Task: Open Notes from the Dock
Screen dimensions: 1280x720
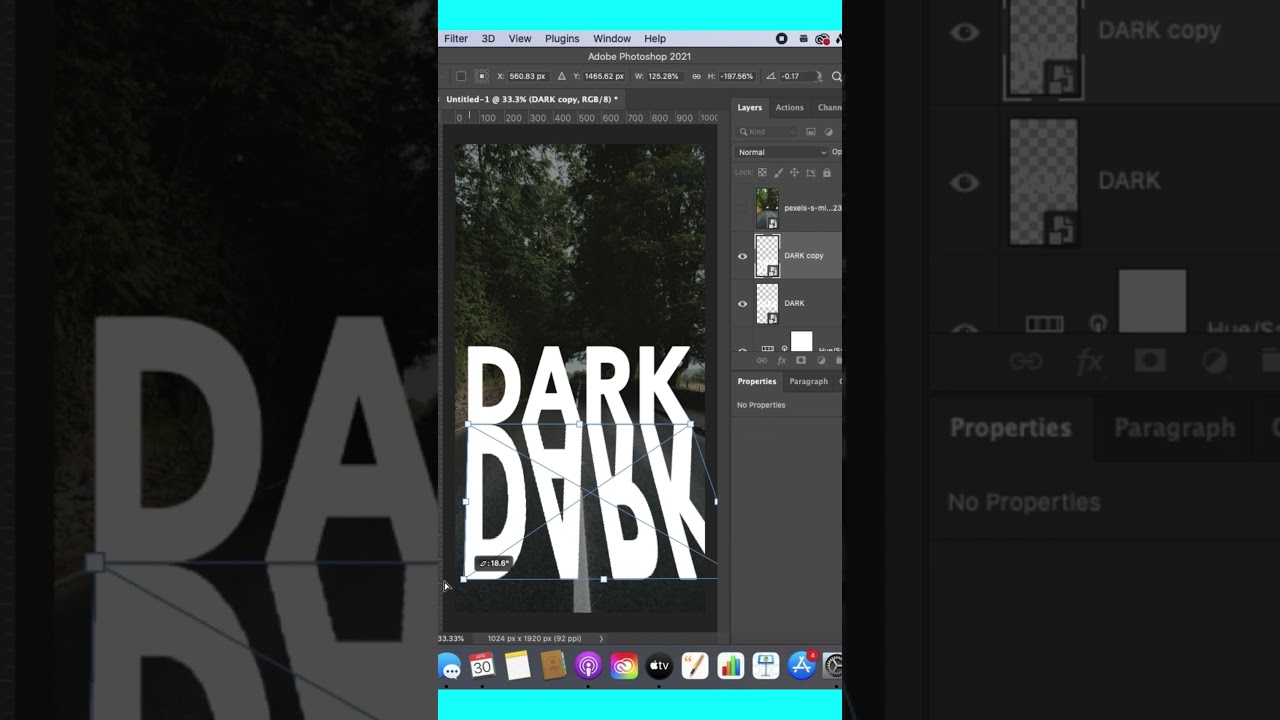Action: (517, 666)
